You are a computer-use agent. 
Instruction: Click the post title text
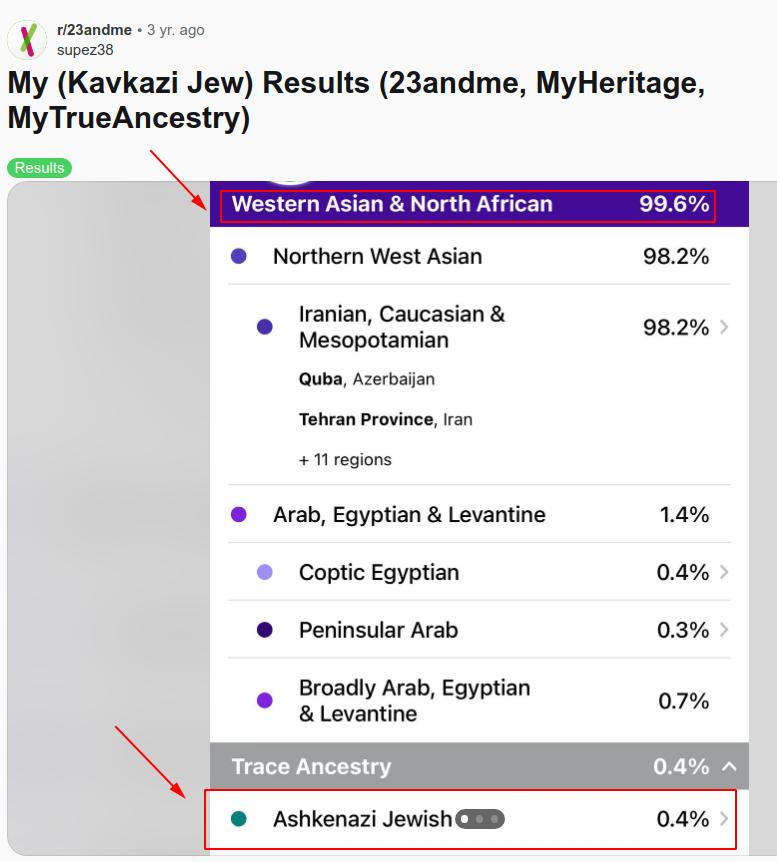coord(355,100)
